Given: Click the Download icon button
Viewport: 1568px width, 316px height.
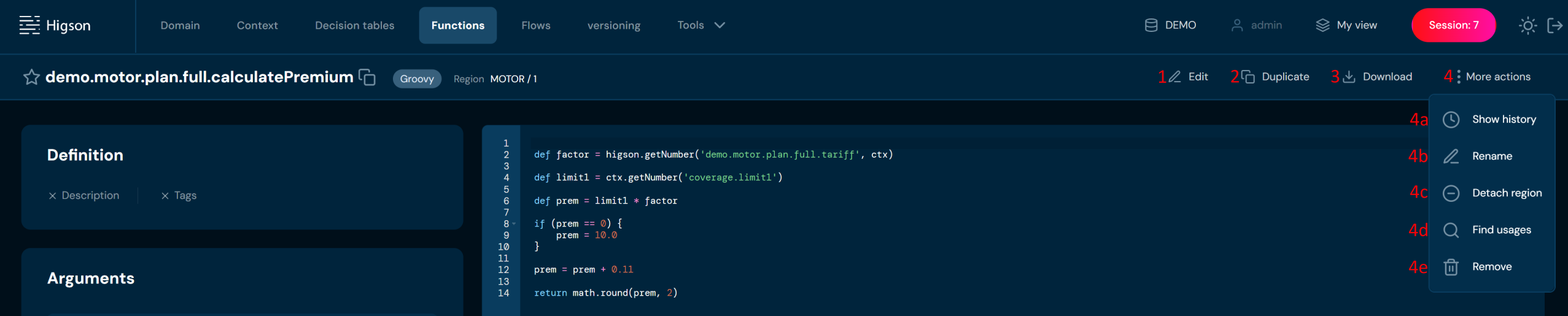Looking at the screenshot, I should pyautogui.click(x=1349, y=77).
